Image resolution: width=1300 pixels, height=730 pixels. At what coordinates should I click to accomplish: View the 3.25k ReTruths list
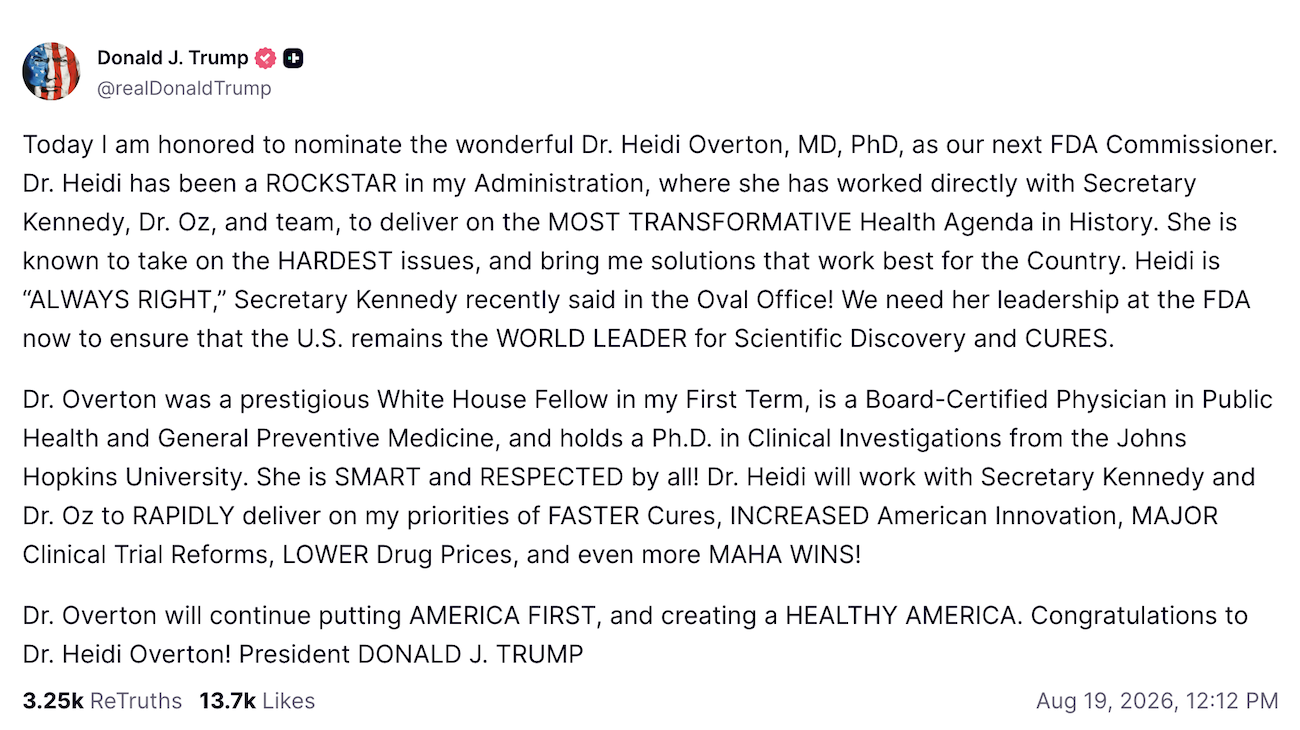pyautogui.click(x=102, y=701)
